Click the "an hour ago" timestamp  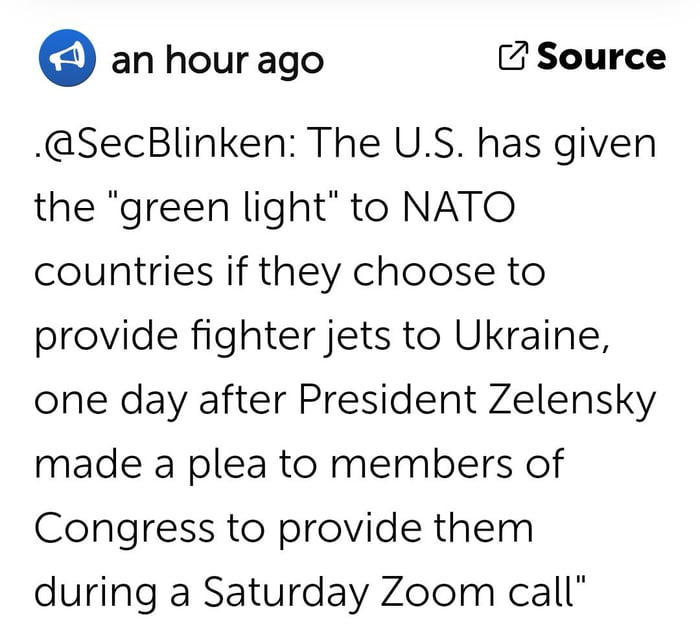pyautogui.click(x=217, y=60)
